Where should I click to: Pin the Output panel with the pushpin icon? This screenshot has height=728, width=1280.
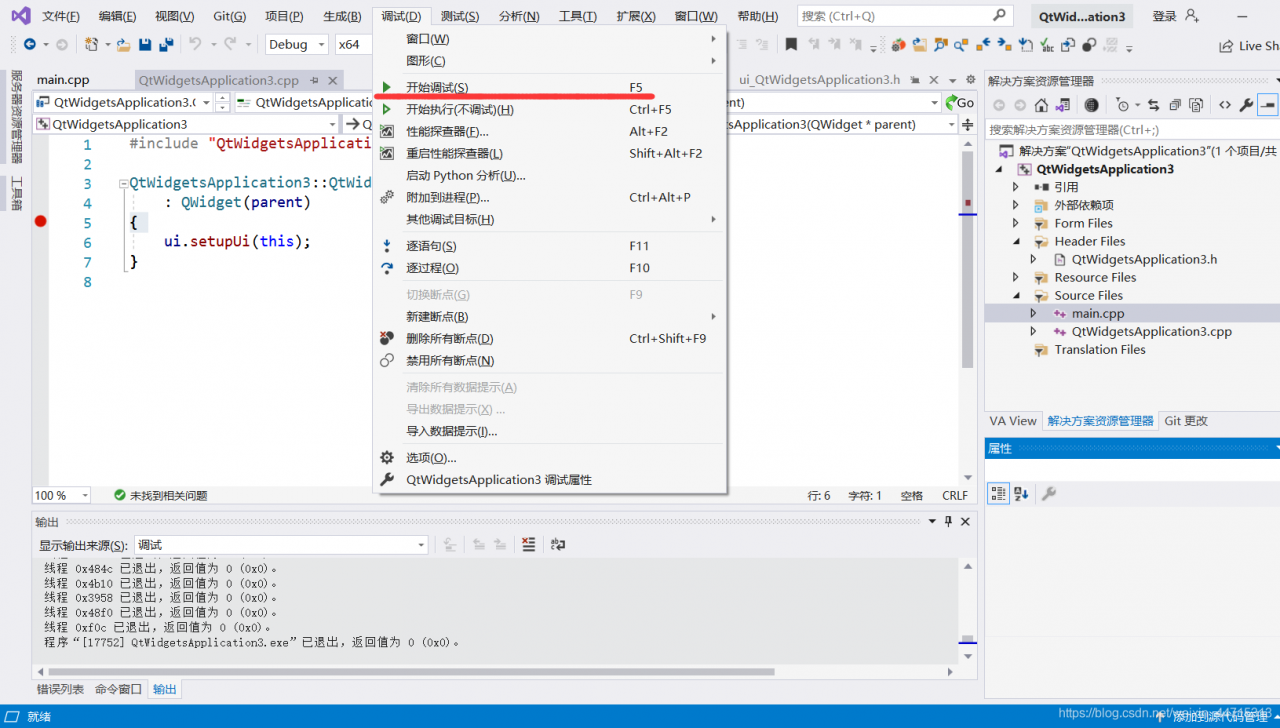tap(948, 521)
